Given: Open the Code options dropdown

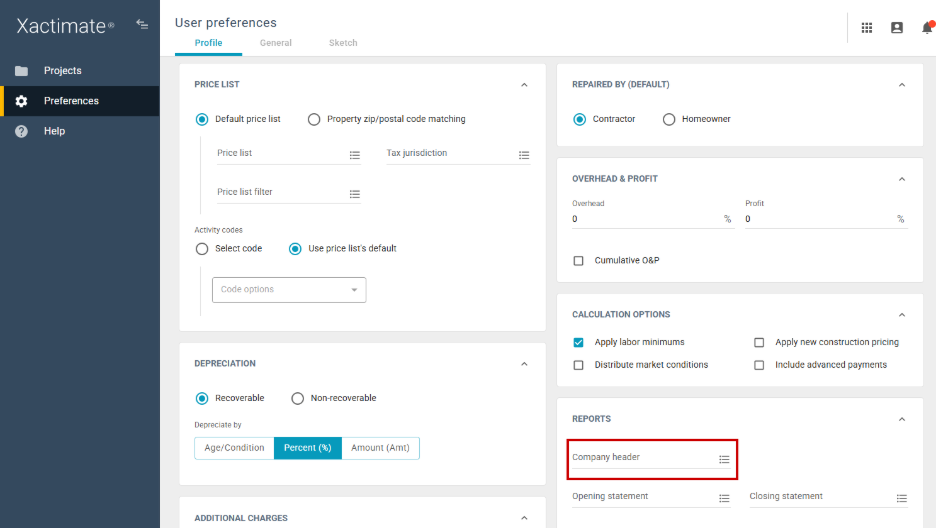Looking at the screenshot, I should [x=289, y=290].
